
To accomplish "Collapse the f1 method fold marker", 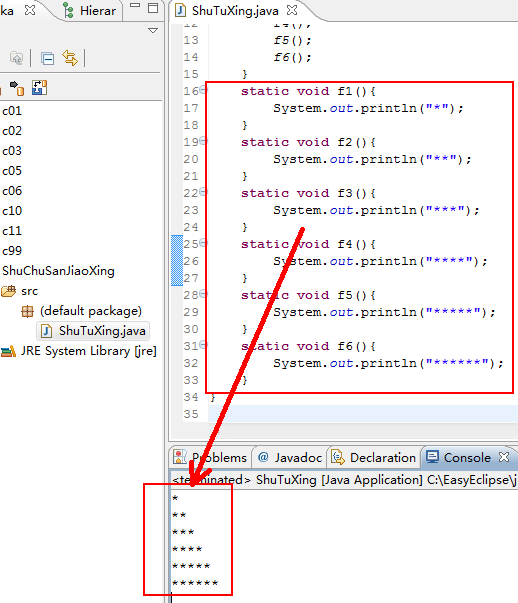I will click(203, 90).
